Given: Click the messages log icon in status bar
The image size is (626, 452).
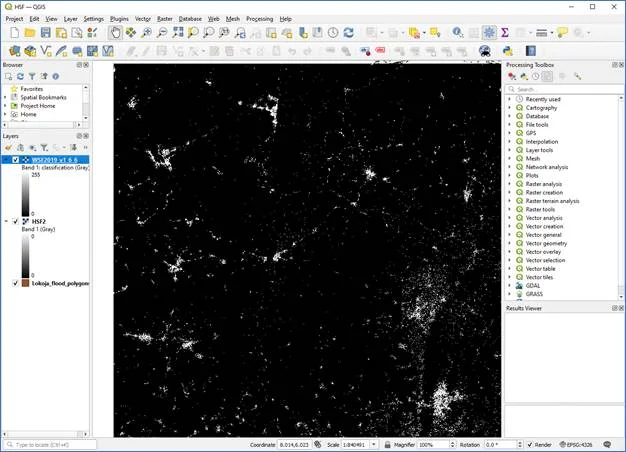Looking at the screenshot, I should pos(607,444).
